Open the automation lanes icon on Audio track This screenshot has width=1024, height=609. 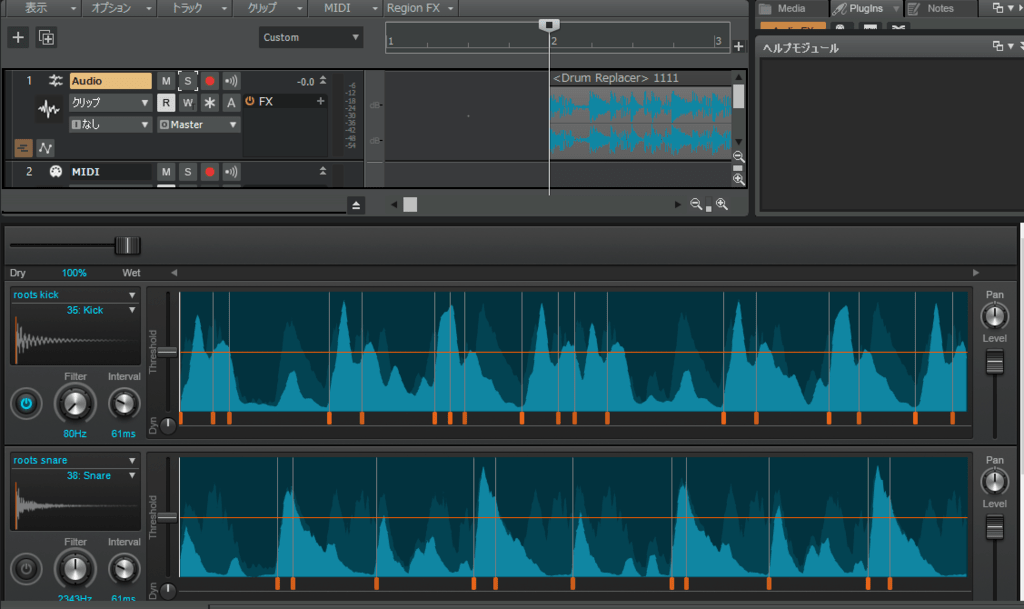pos(45,148)
